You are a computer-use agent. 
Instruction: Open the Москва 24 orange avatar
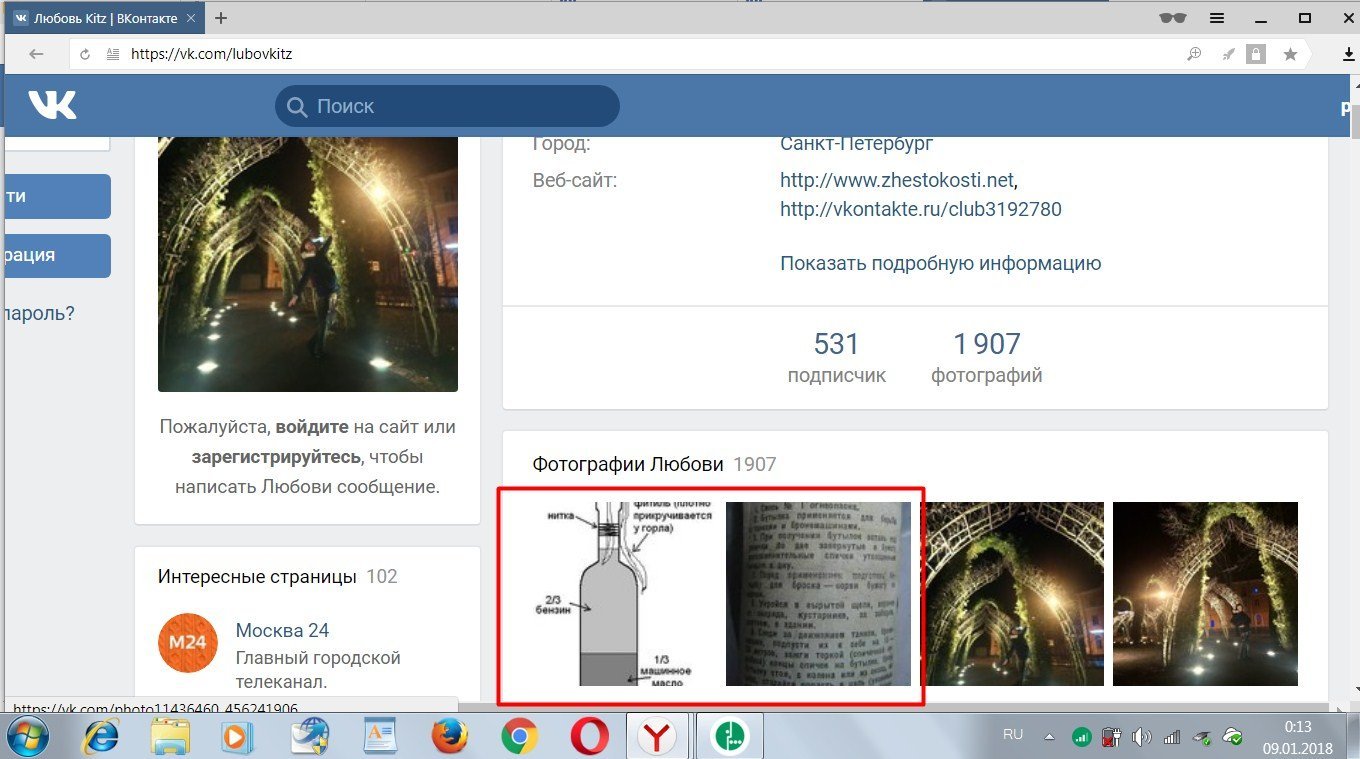pyautogui.click(x=187, y=643)
